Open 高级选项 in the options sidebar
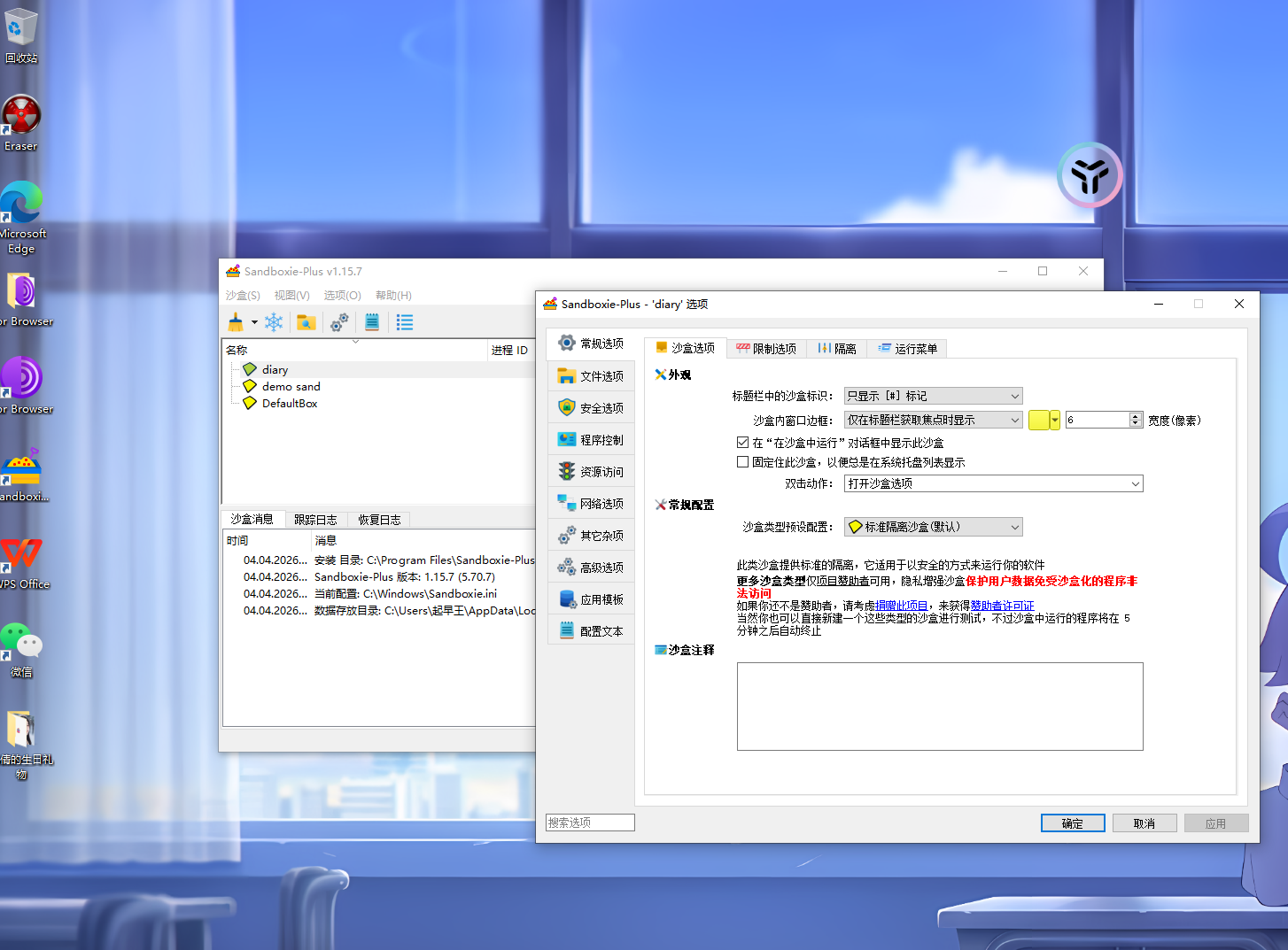 (591, 568)
